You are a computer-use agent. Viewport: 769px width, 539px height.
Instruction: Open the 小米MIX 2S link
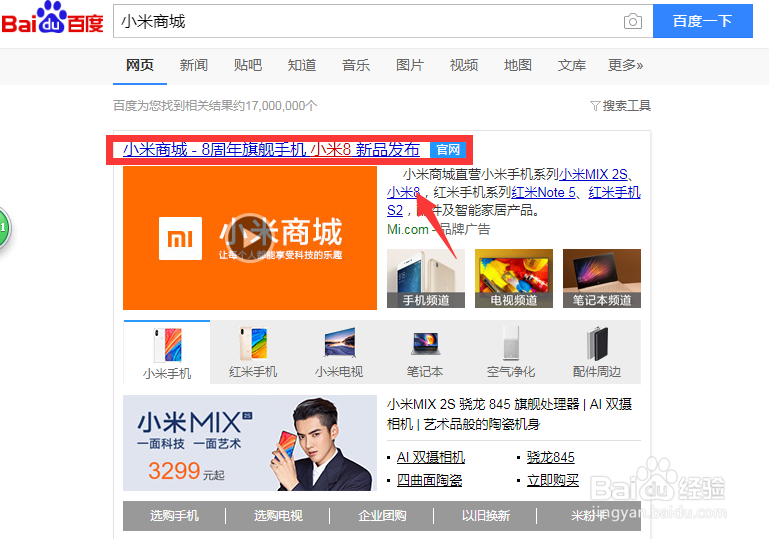593,174
